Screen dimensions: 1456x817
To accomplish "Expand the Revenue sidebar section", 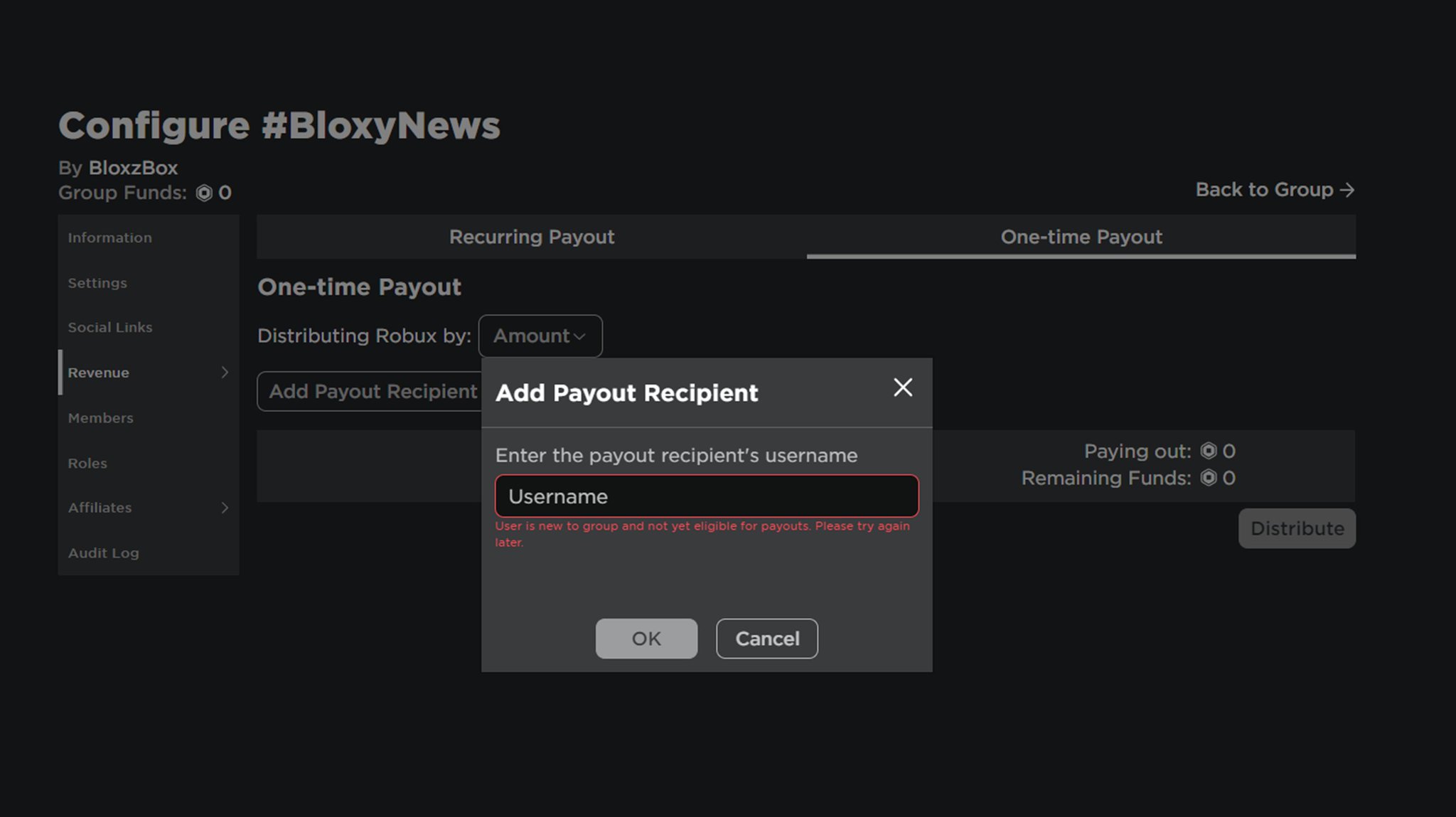I will (224, 372).
